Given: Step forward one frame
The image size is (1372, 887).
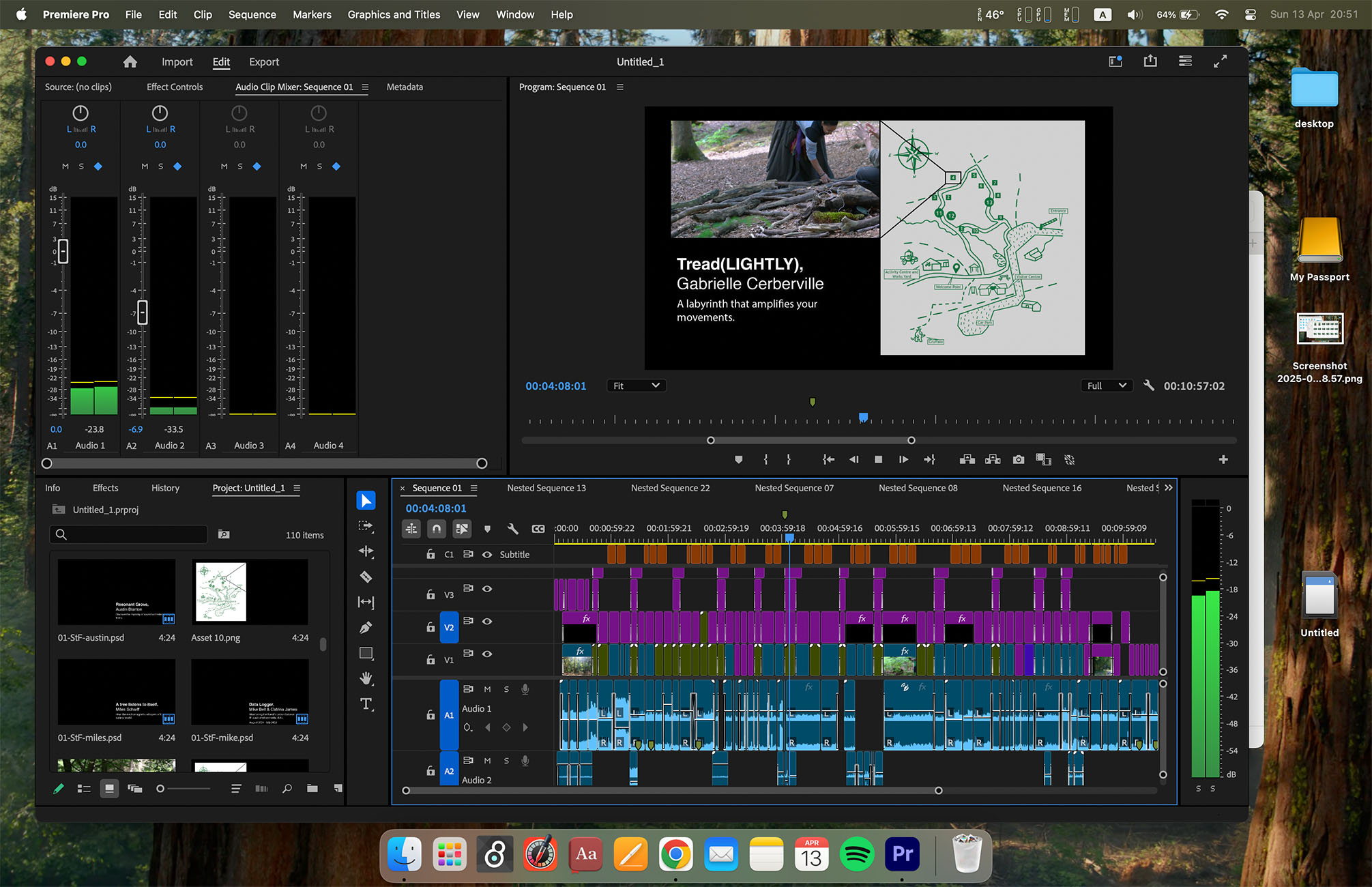Looking at the screenshot, I should [903, 460].
